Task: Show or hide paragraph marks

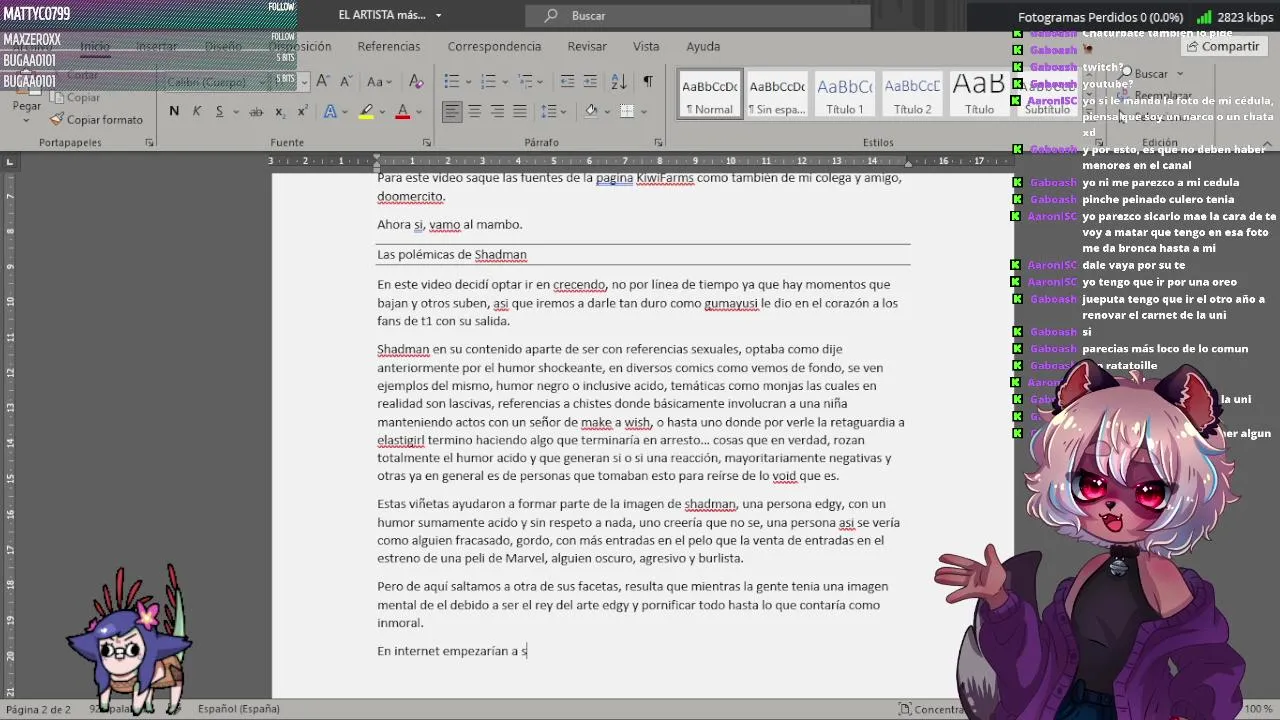Action: pyautogui.click(x=648, y=82)
